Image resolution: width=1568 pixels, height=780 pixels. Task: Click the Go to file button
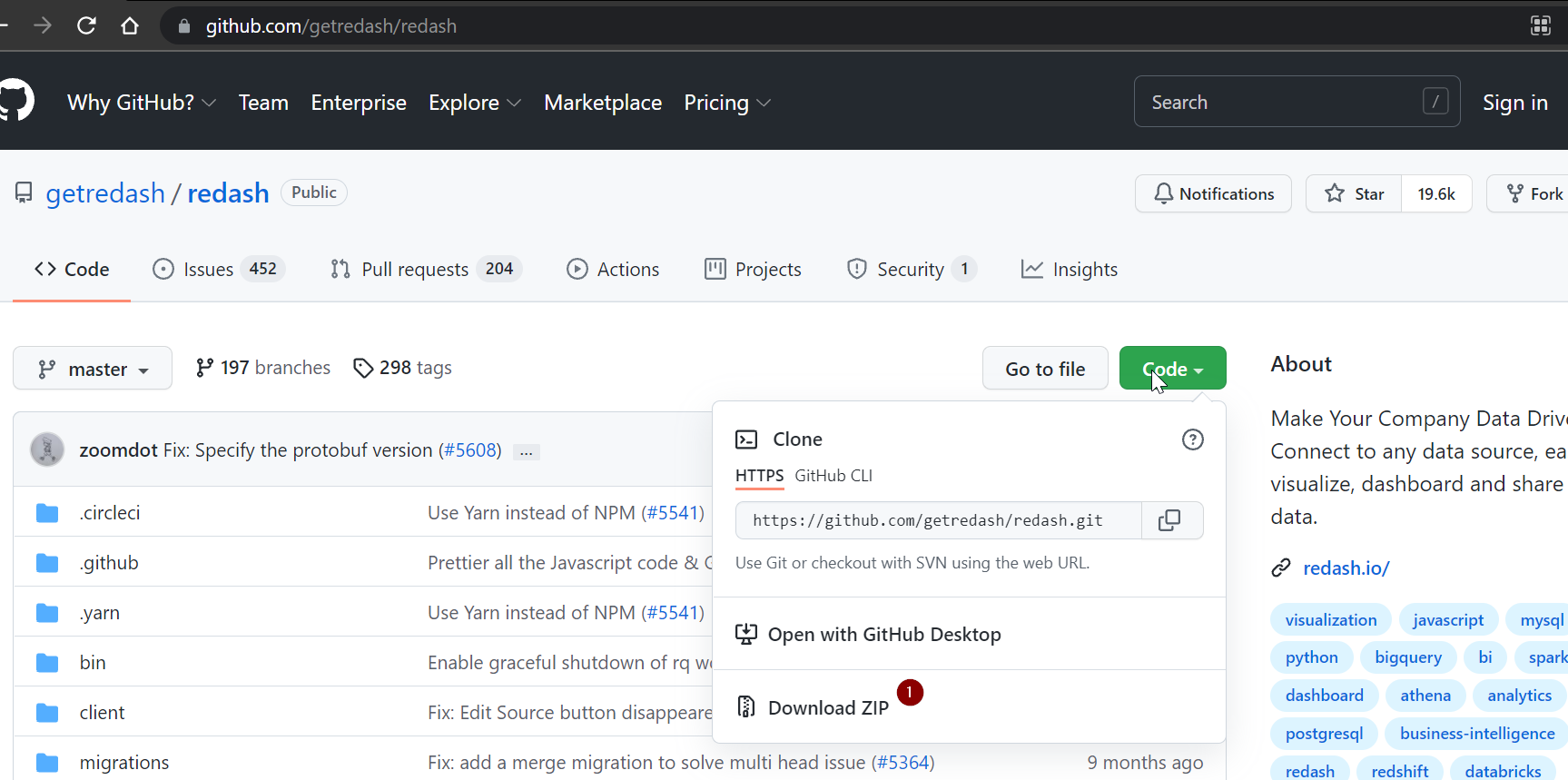(x=1045, y=369)
